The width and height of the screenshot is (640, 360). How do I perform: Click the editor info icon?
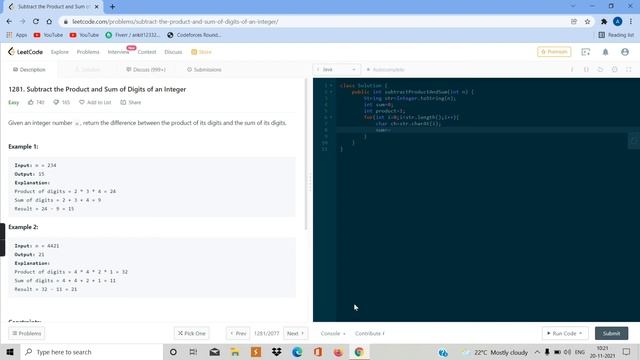(572, 70)
